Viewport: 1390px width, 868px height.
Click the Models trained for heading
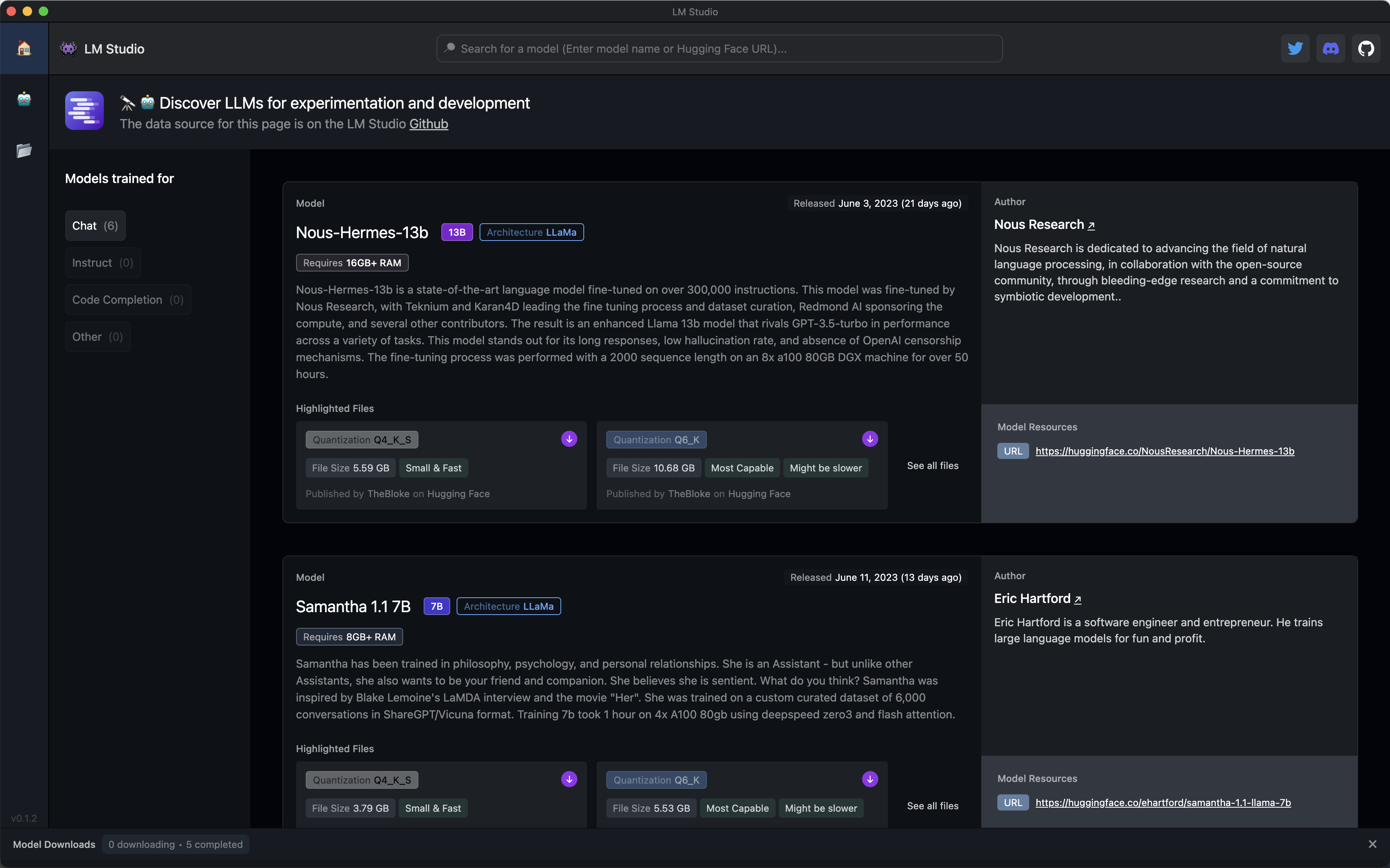pyautogui.click(x=119, y=179)
